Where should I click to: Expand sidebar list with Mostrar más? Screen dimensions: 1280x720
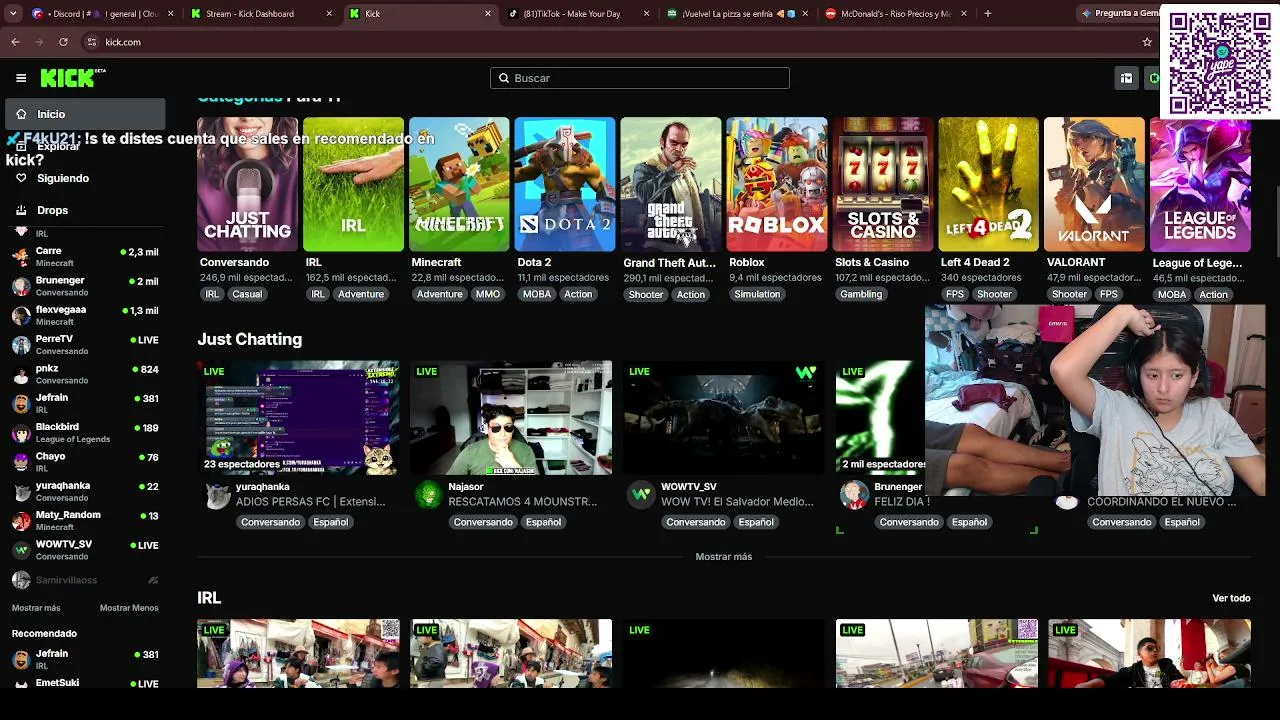click(36, 608)
